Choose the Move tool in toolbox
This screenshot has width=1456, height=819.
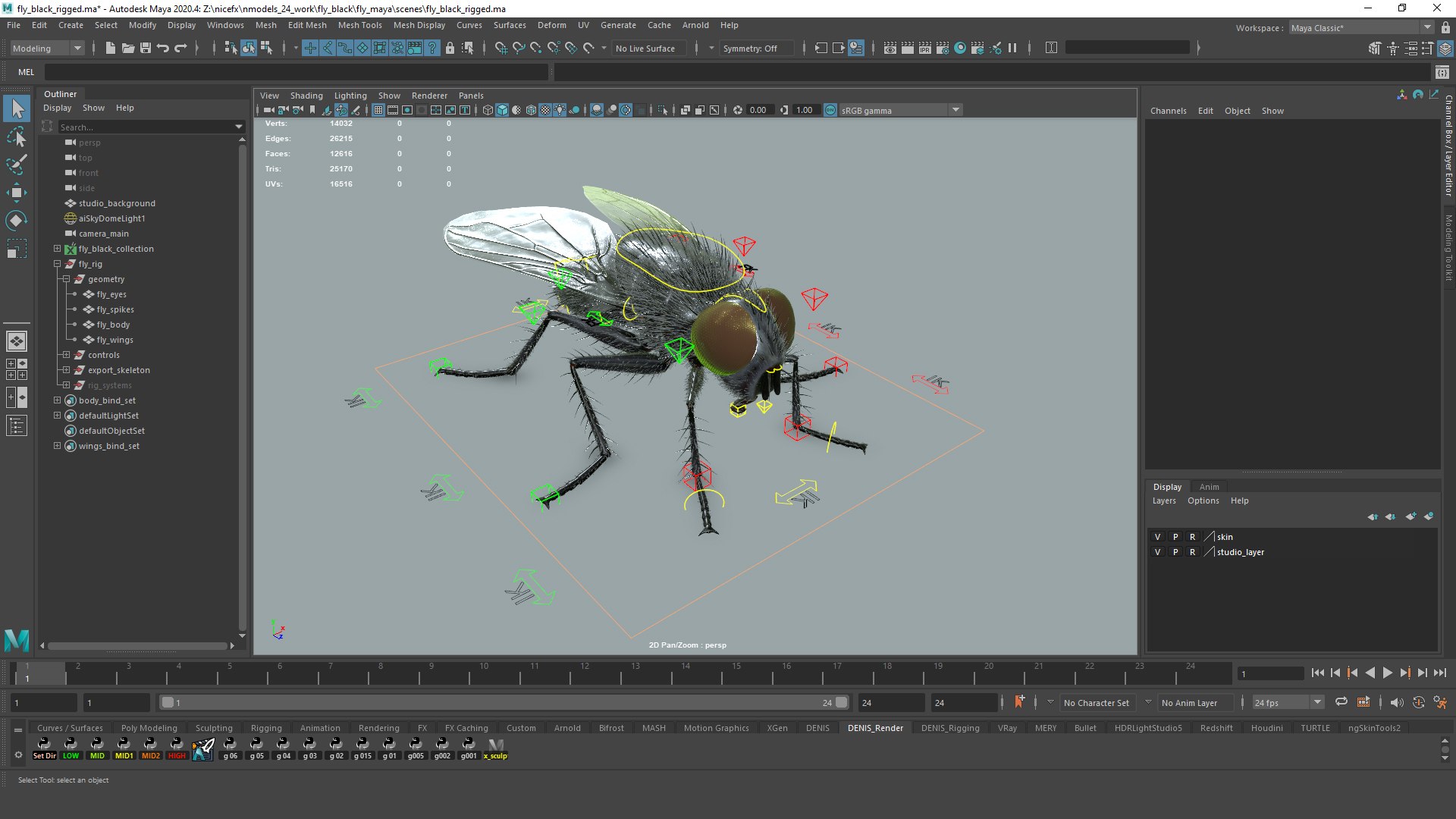coord(17,193)
